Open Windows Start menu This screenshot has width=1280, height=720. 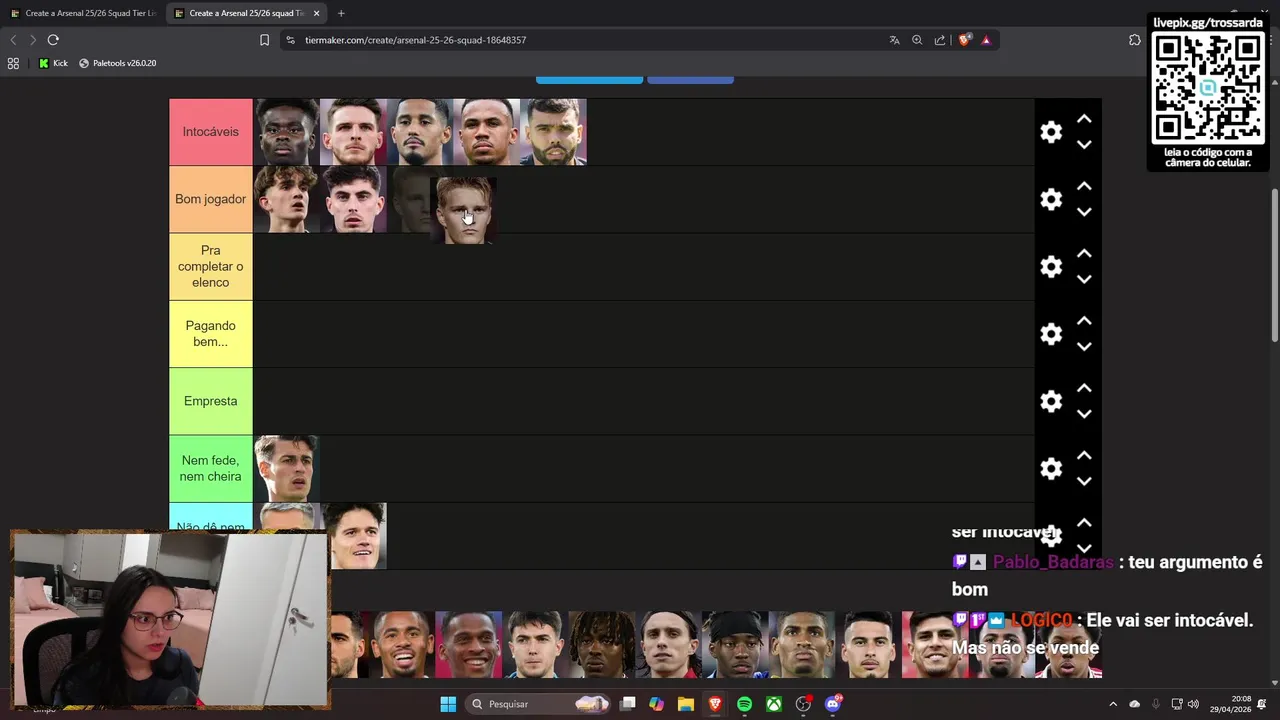tap(448, 704)
